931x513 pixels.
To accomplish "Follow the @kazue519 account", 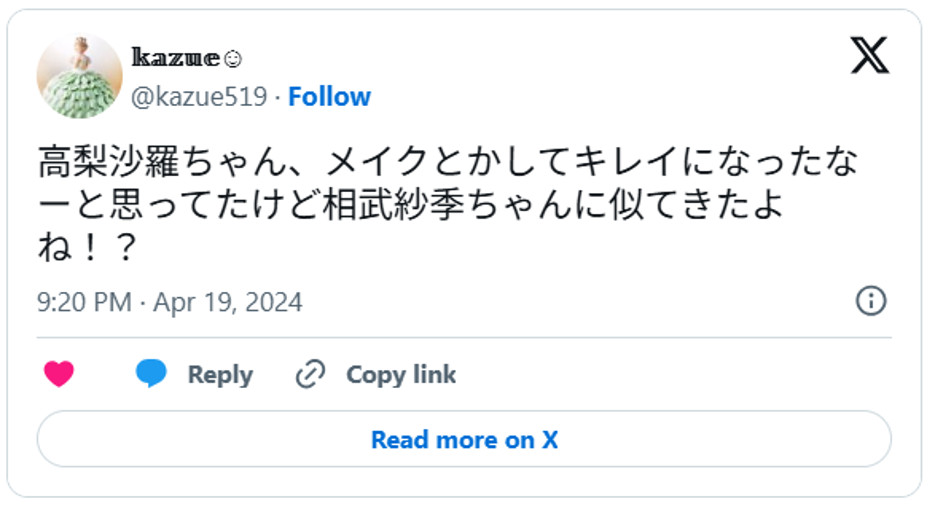I will [x=329, y=97].
